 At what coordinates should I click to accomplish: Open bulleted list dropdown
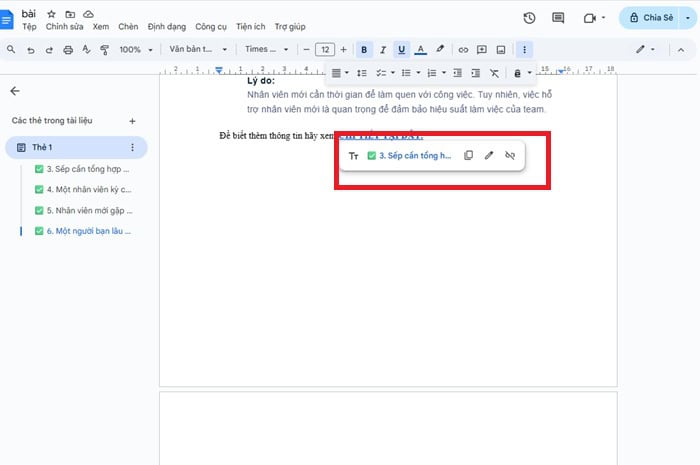411,73
